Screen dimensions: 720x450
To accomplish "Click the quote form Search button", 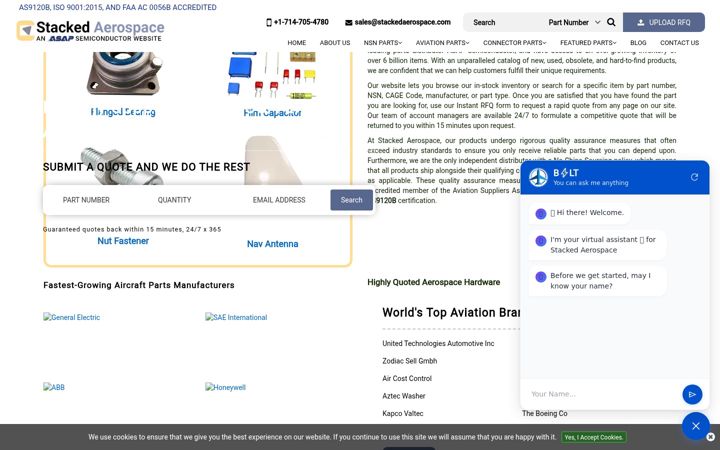I will [351, 200].
